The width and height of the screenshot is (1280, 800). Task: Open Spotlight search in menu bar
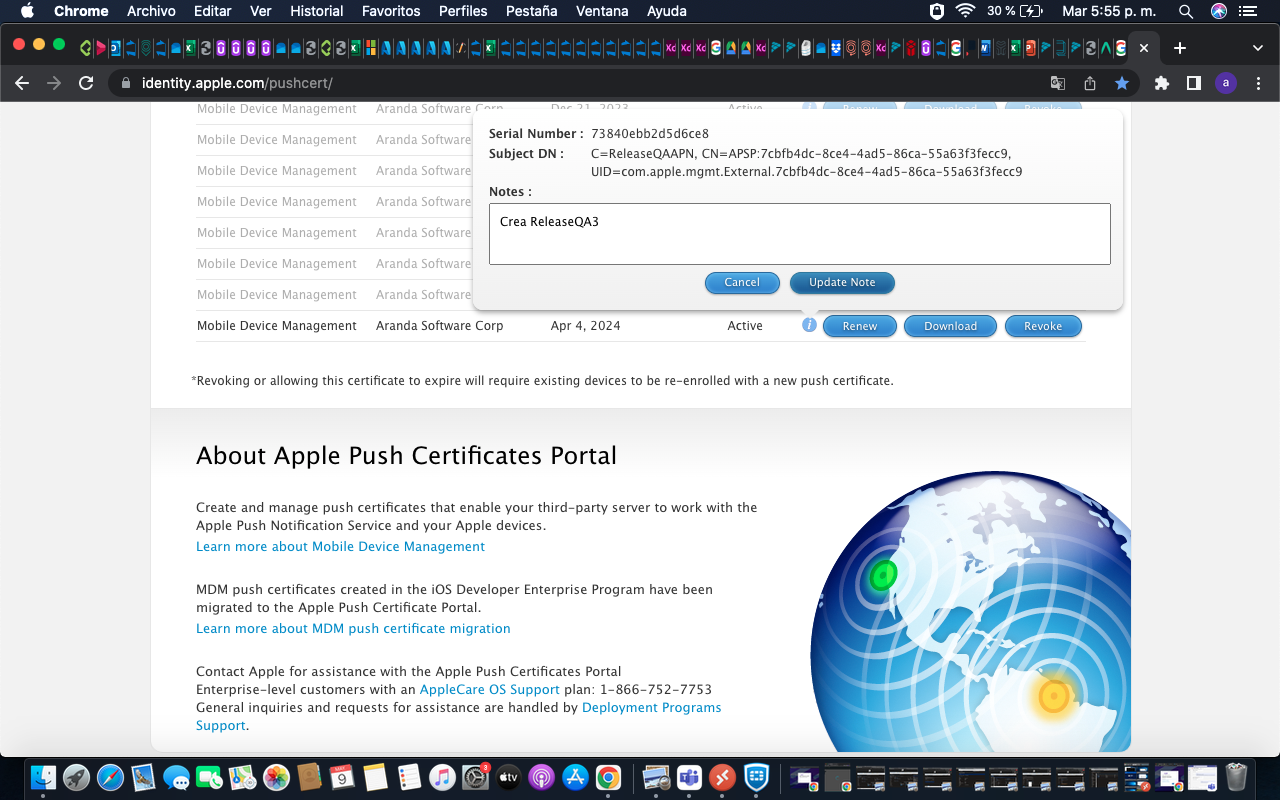point(1186,11)
